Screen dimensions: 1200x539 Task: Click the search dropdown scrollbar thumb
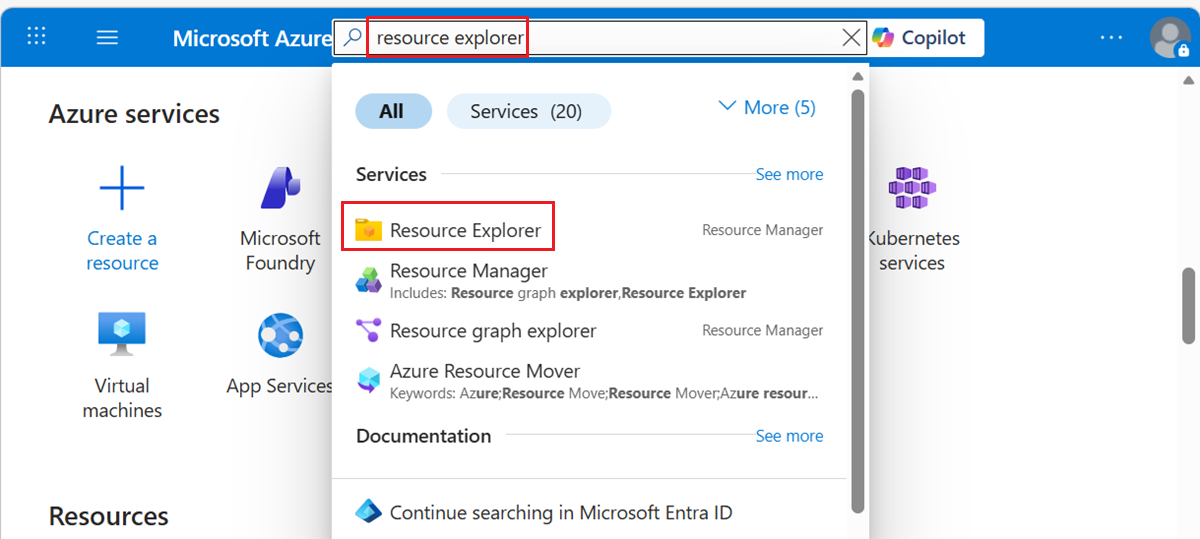857,300
